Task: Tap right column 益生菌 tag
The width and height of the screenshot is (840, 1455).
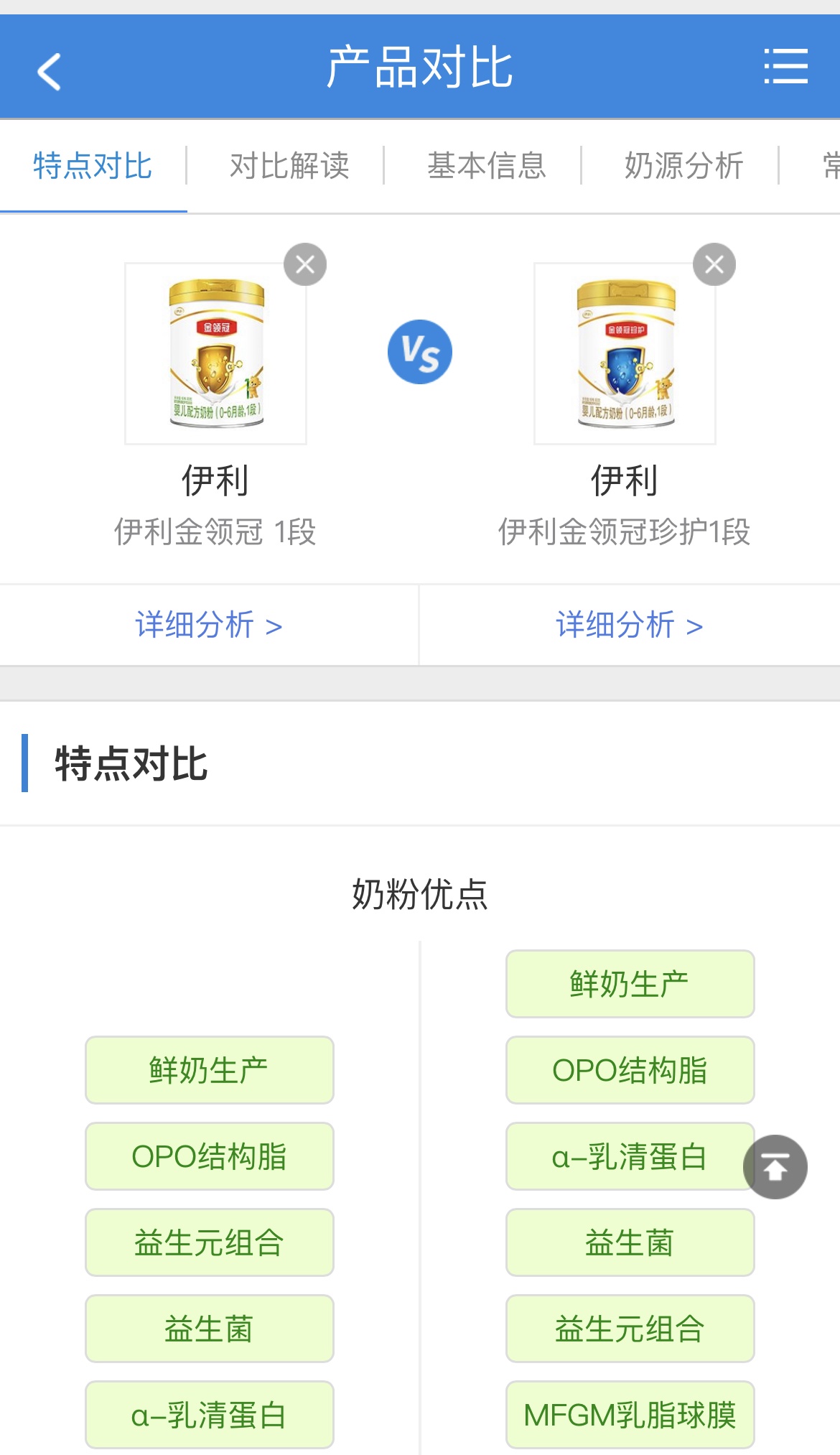Action: (x=630, y=1242)
